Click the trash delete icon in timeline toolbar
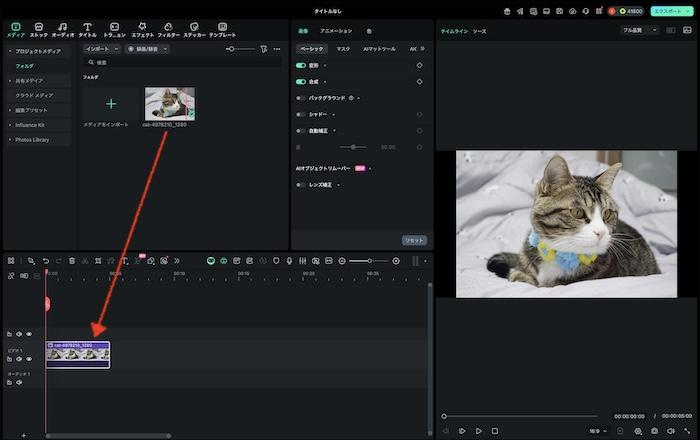 click(72, 261)
